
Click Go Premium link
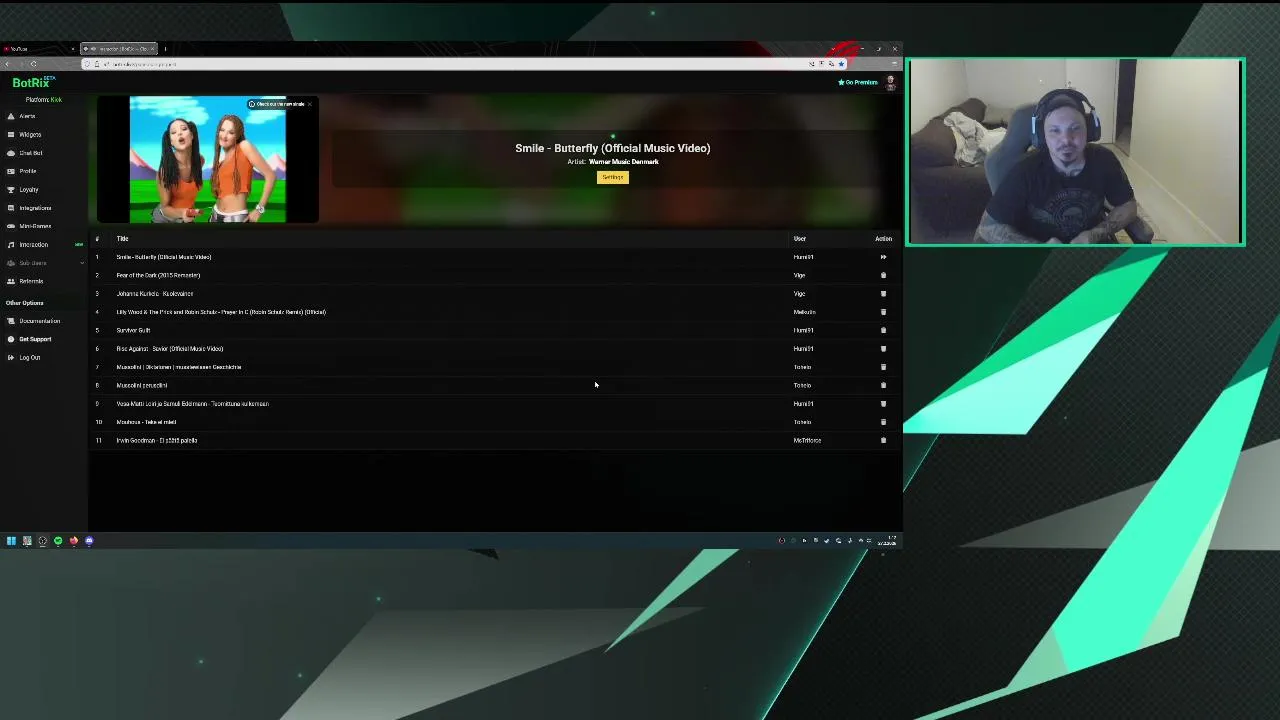858,82
